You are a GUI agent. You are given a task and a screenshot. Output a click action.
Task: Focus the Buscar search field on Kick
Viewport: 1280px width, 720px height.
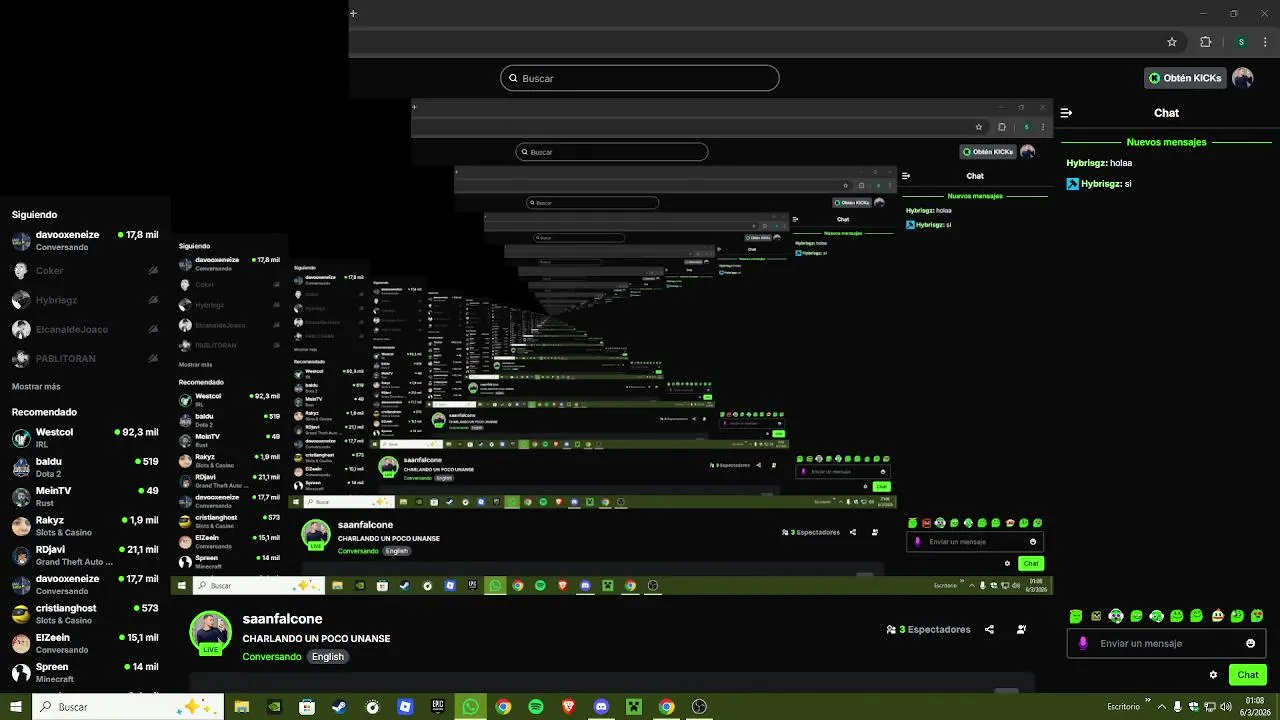click(640, 78)
